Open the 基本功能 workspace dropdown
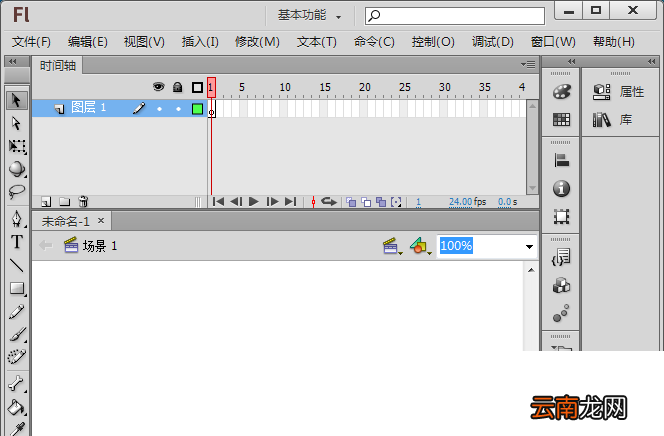The image size is (664, 436). [x=310, y=16]
